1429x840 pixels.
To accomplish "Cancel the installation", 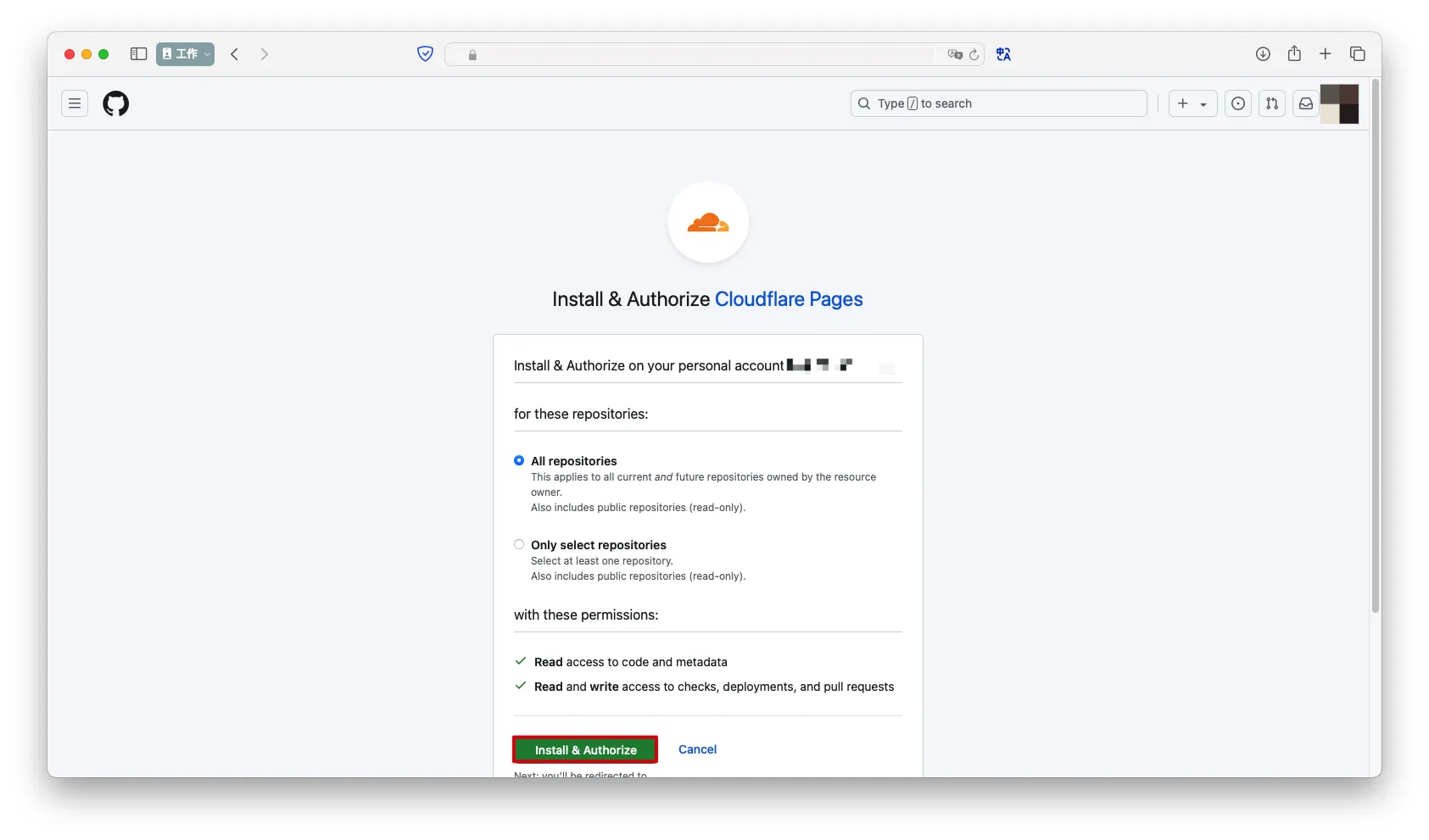I will click(x=697, y=749).
